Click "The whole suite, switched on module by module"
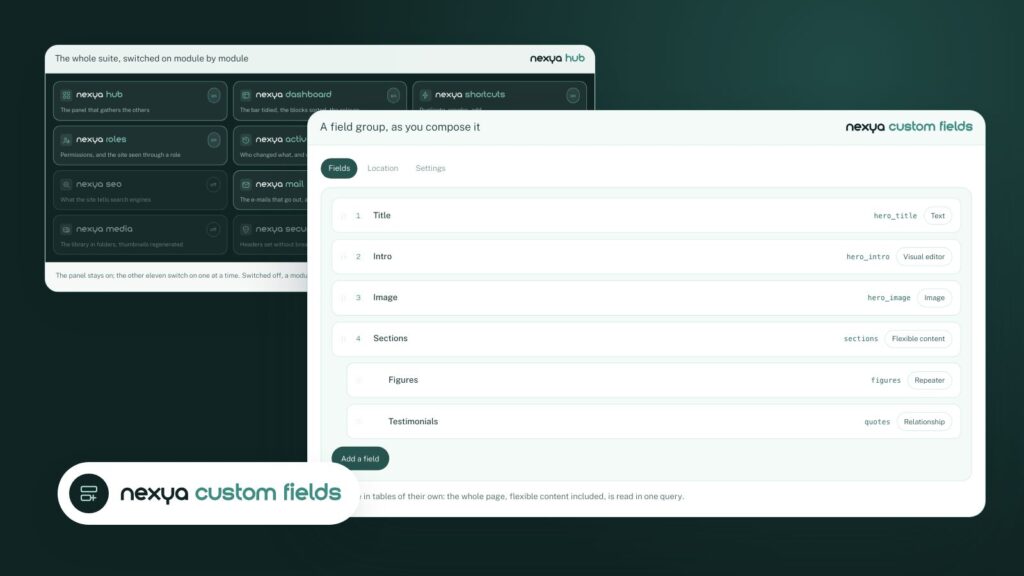This screenshot has height=576, width=1024. pyautogui.click(x=152, y=58)
